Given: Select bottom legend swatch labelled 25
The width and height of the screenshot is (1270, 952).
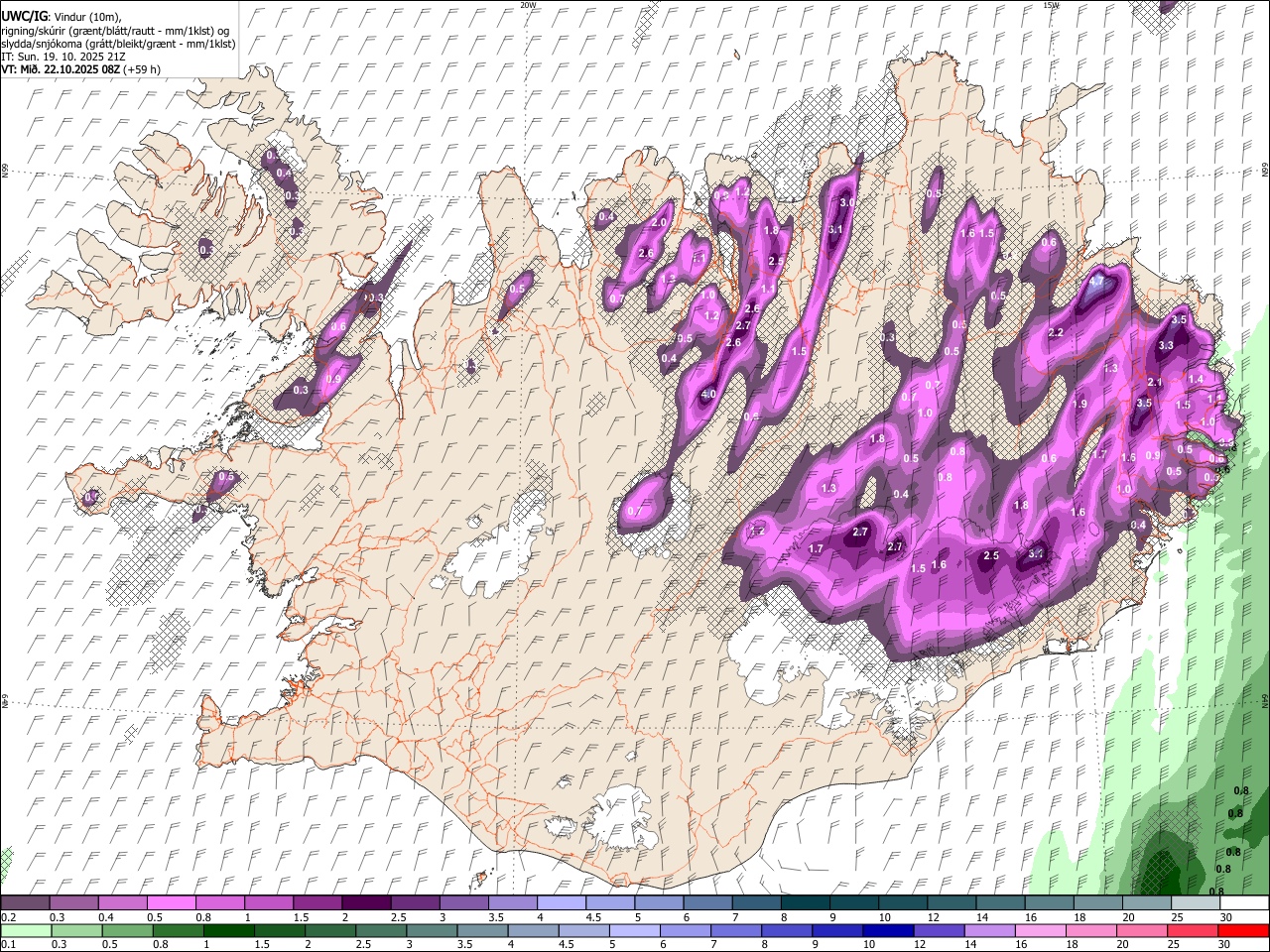Looking at the screenshot, I should [x=1192, y=930].
